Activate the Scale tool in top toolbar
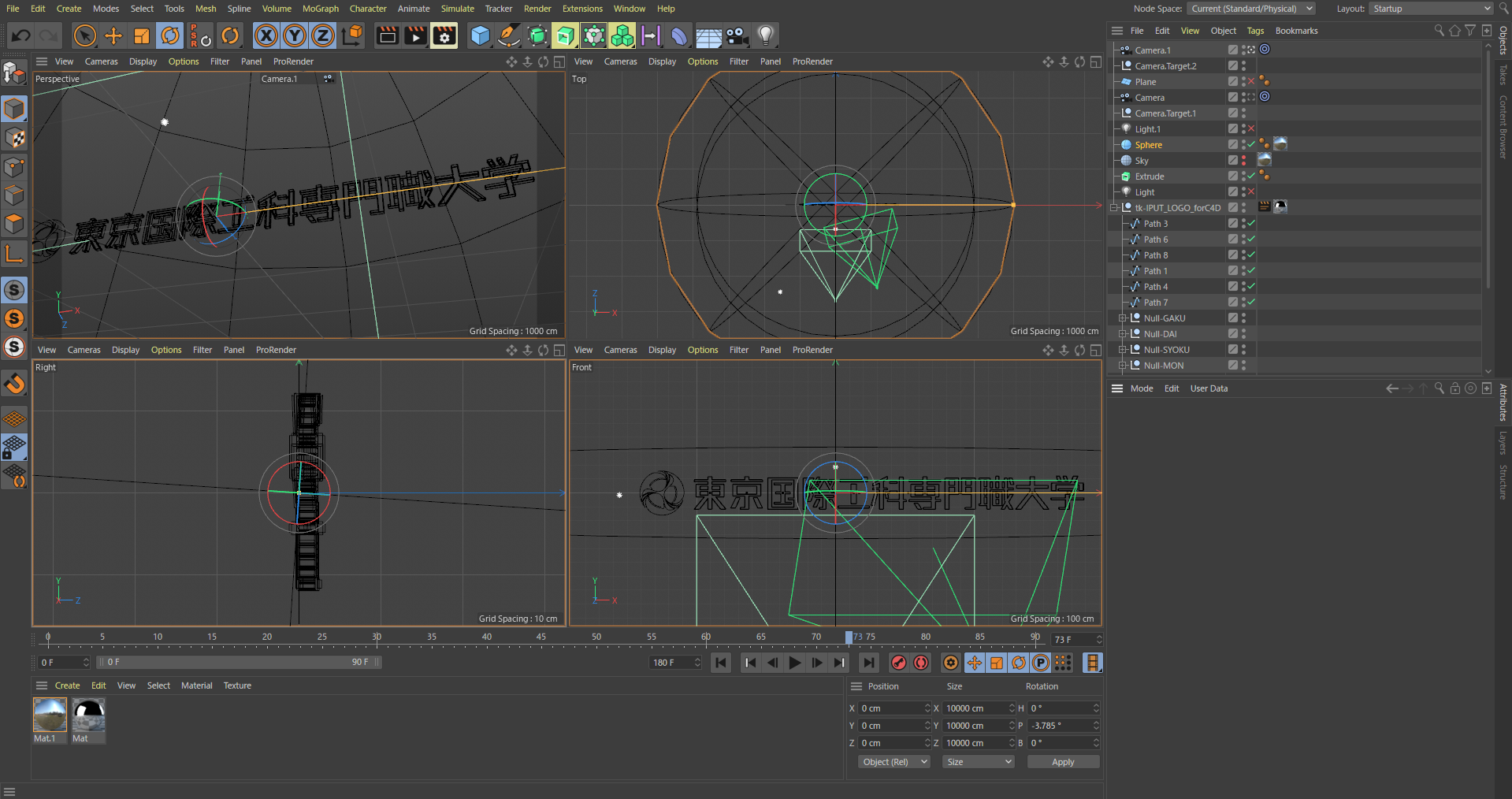1512x799 pixels. (142, 35)
